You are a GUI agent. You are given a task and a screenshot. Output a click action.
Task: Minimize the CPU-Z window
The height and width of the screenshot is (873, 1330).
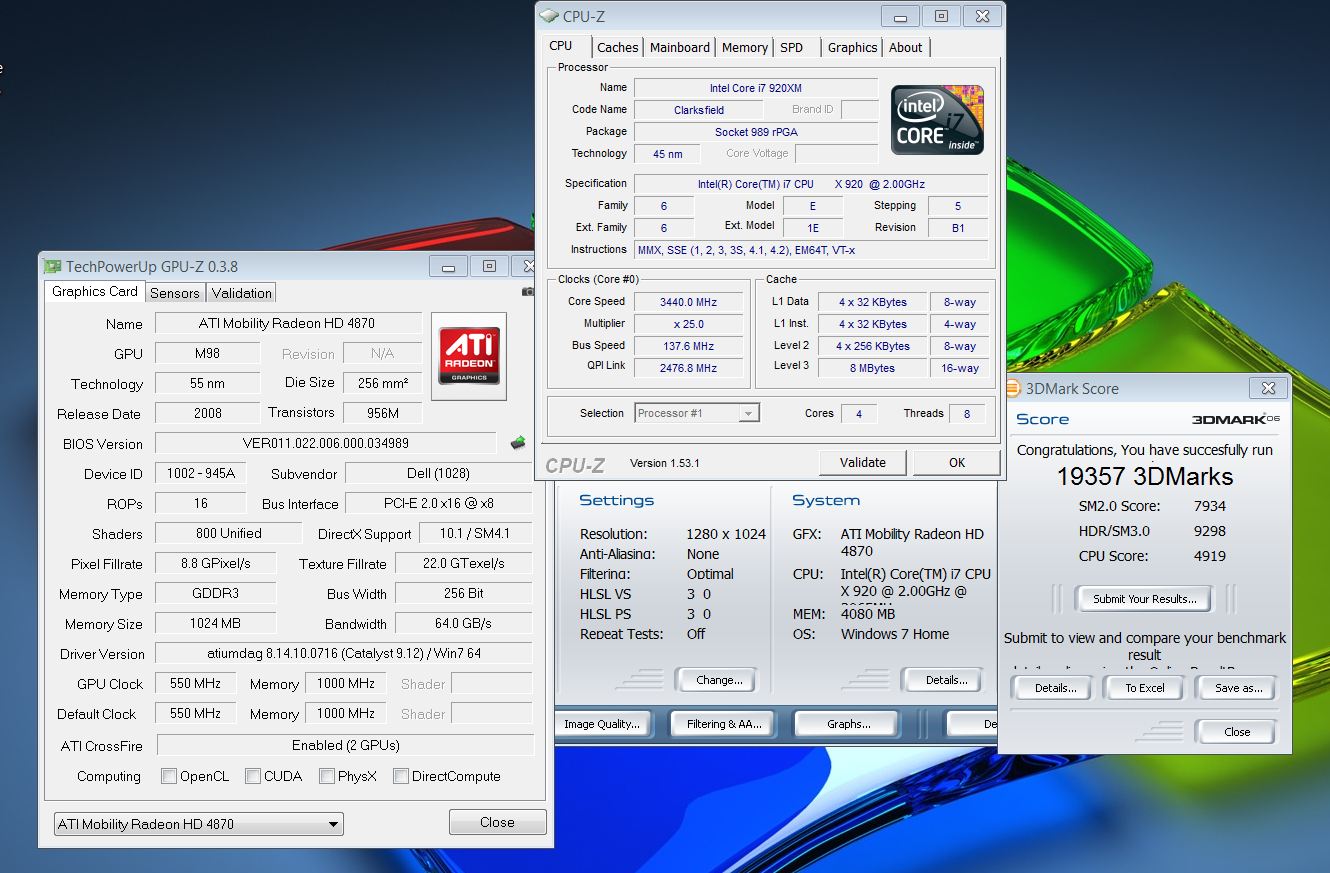click(x=901, y=16)
